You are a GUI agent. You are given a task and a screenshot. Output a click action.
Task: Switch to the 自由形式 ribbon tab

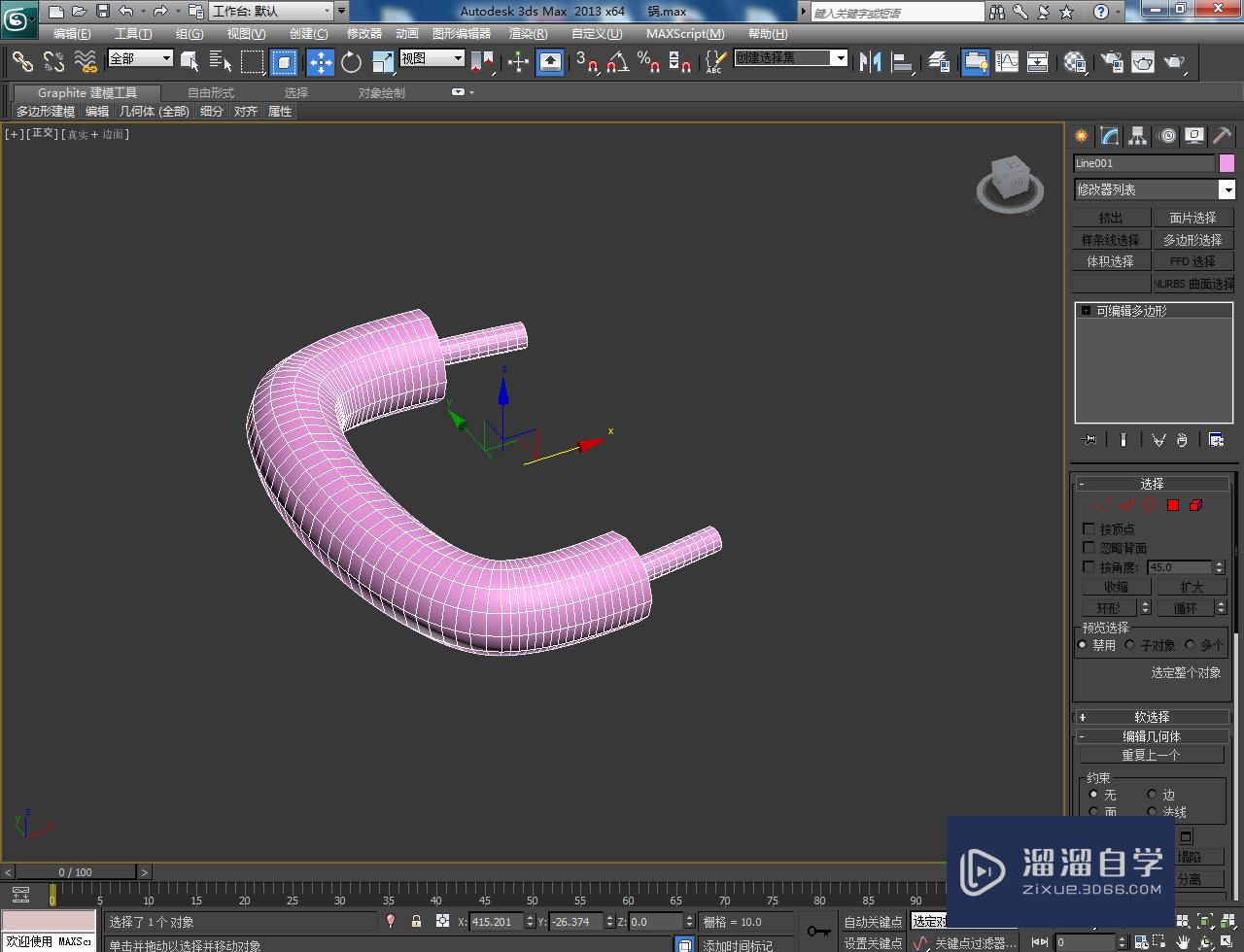(211, 92)
